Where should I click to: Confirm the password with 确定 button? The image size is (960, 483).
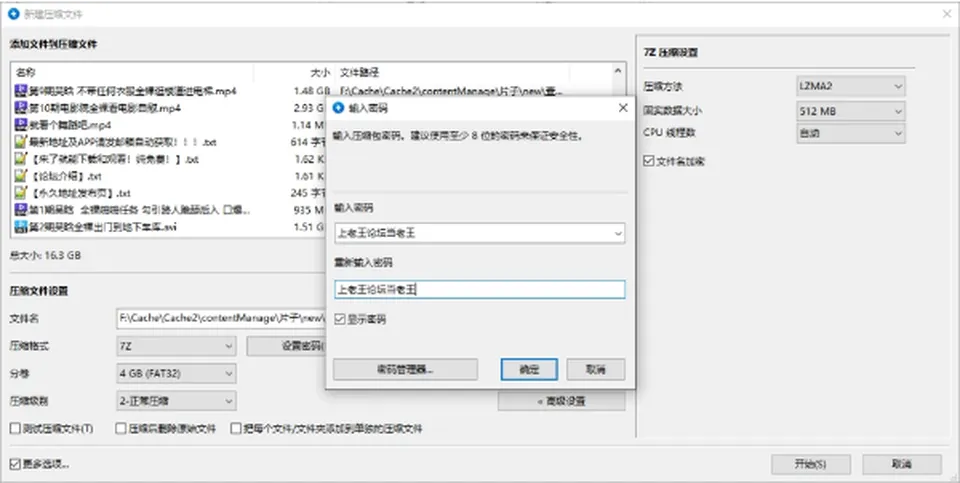tap(529, 370)
